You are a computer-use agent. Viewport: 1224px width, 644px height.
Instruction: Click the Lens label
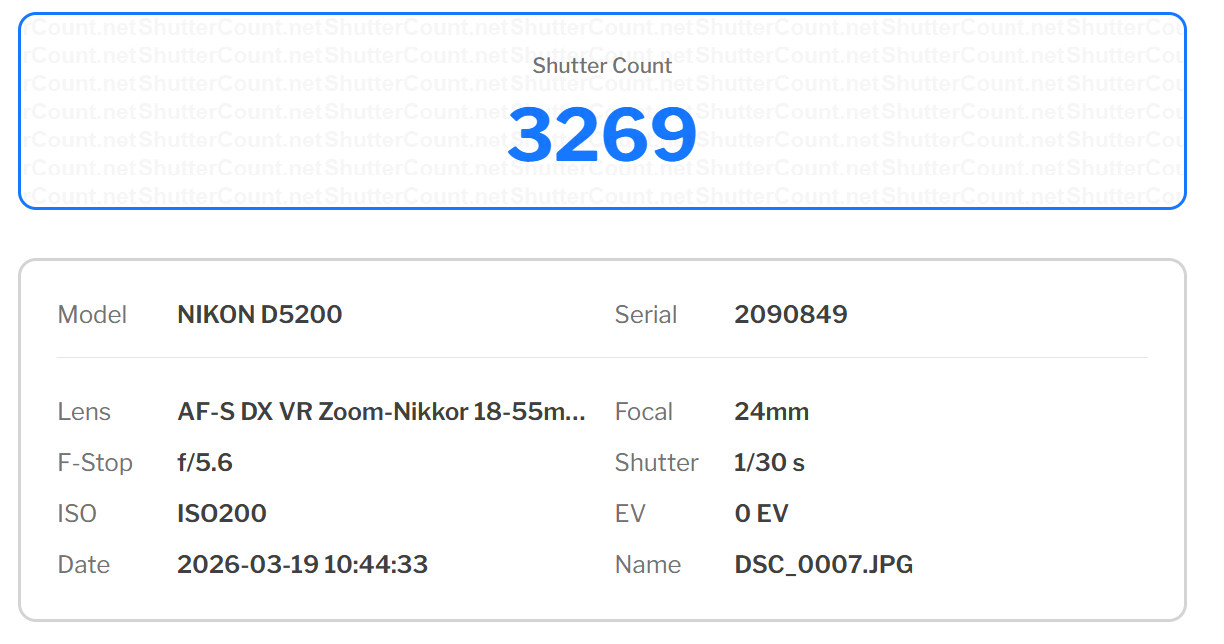point(84,412)
